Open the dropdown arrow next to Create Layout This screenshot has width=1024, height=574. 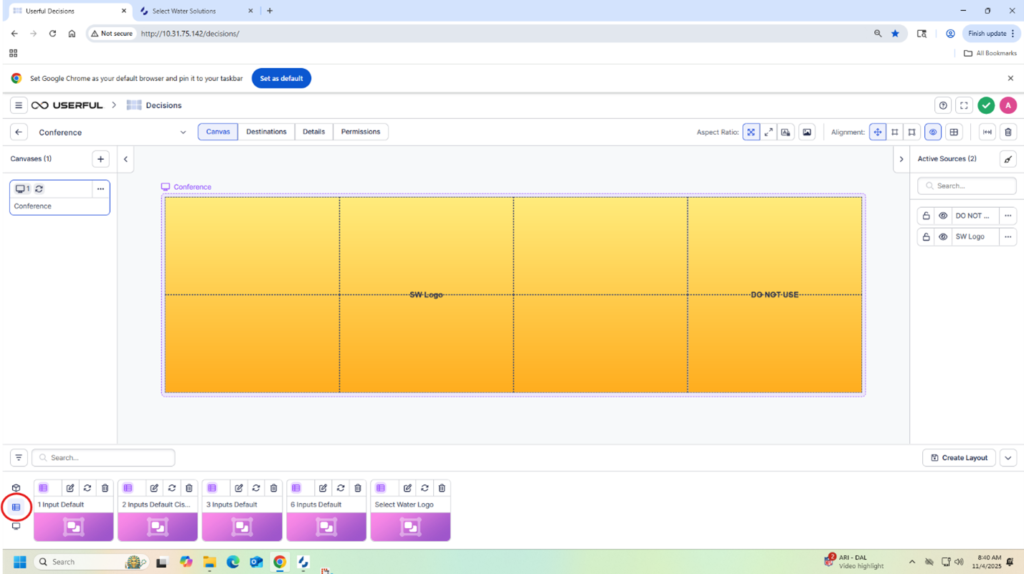coord(1008,458)
